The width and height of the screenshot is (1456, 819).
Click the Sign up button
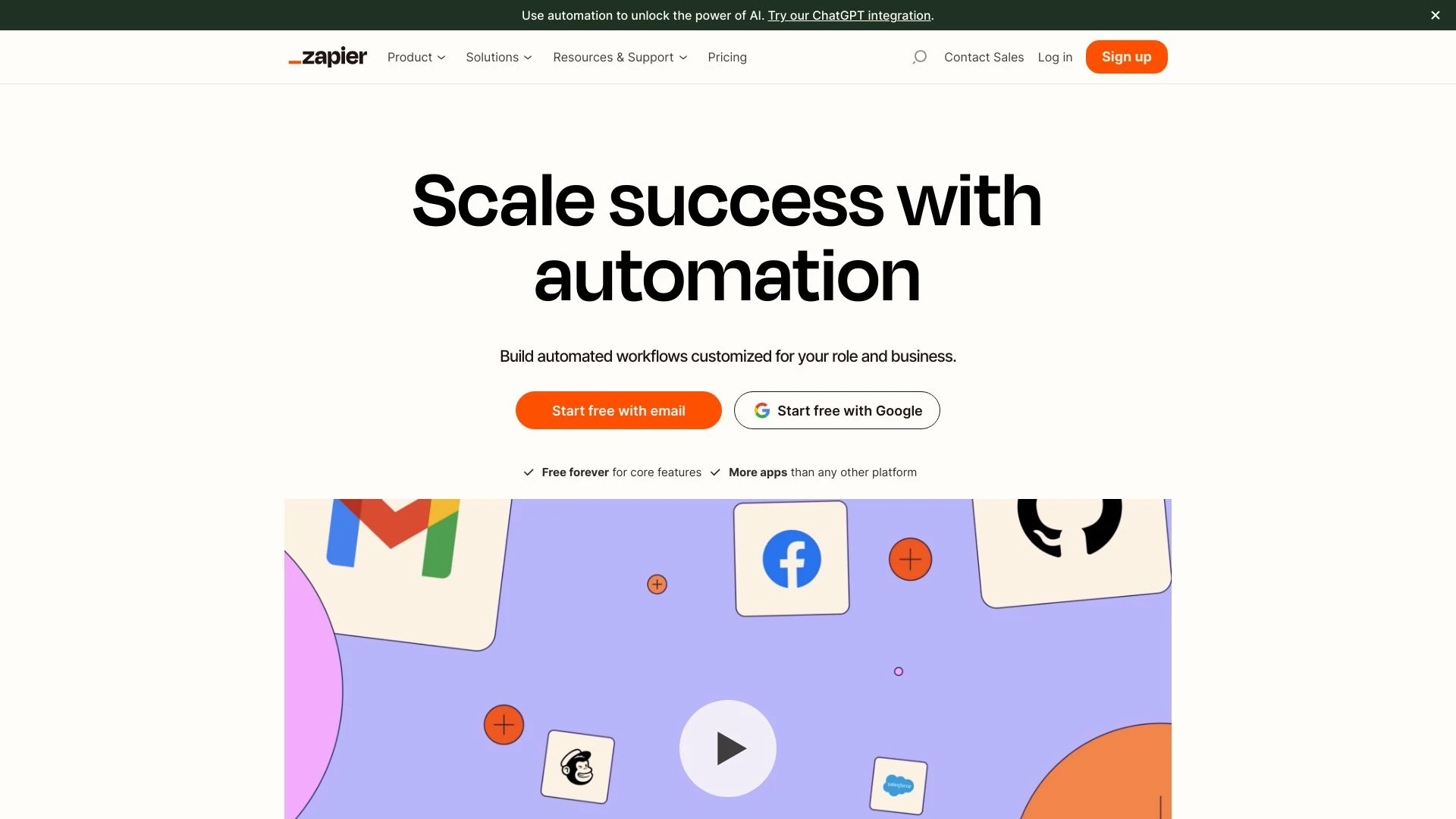[x=1126, y=56]
